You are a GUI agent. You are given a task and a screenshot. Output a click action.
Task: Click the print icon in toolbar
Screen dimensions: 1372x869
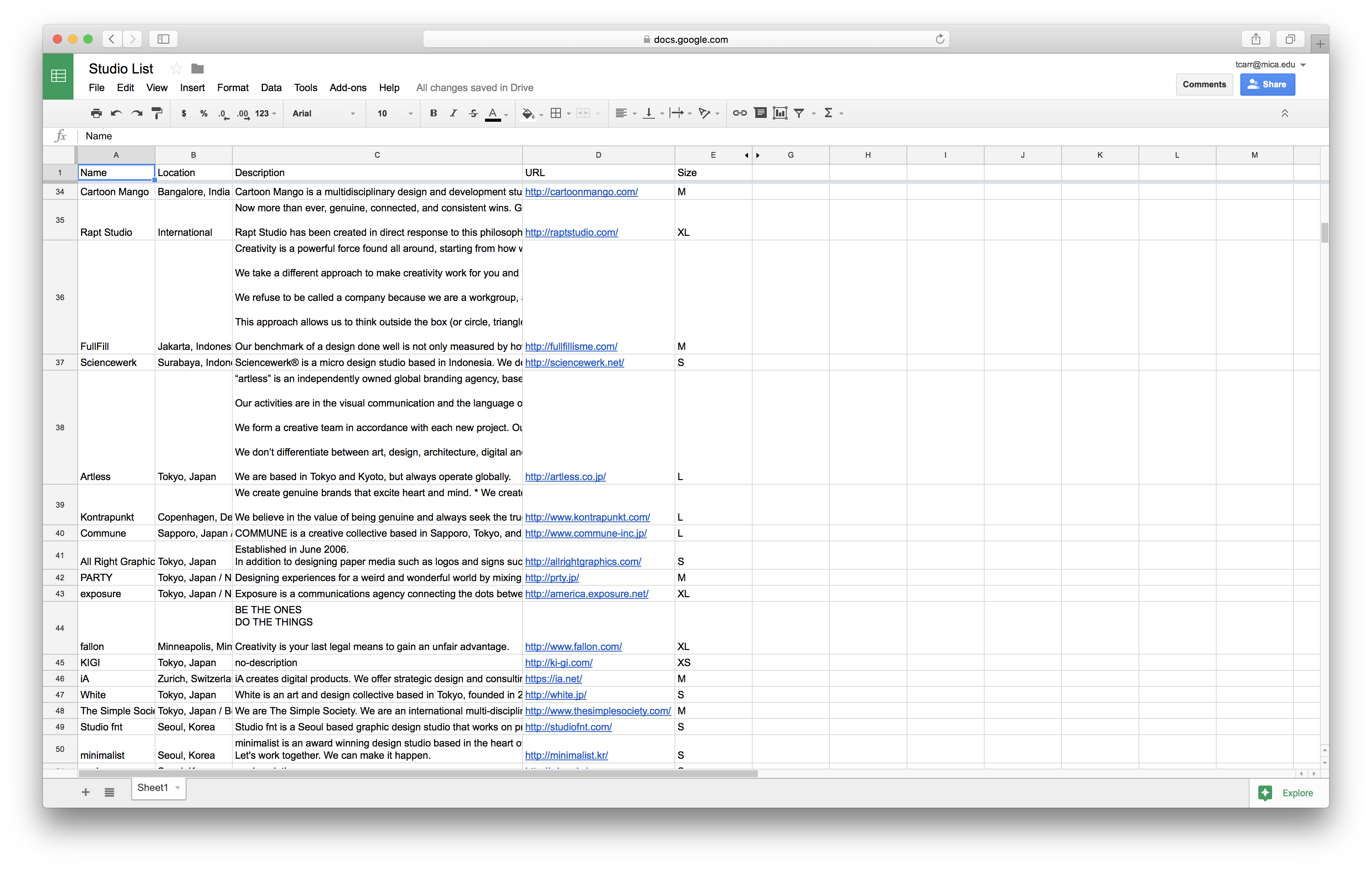tap(96, 113)
